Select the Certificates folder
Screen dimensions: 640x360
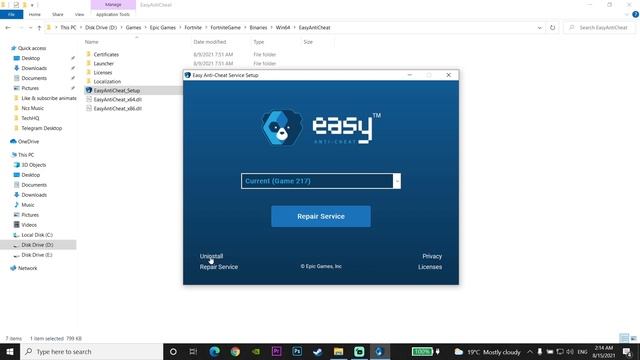tap(106, 54)
